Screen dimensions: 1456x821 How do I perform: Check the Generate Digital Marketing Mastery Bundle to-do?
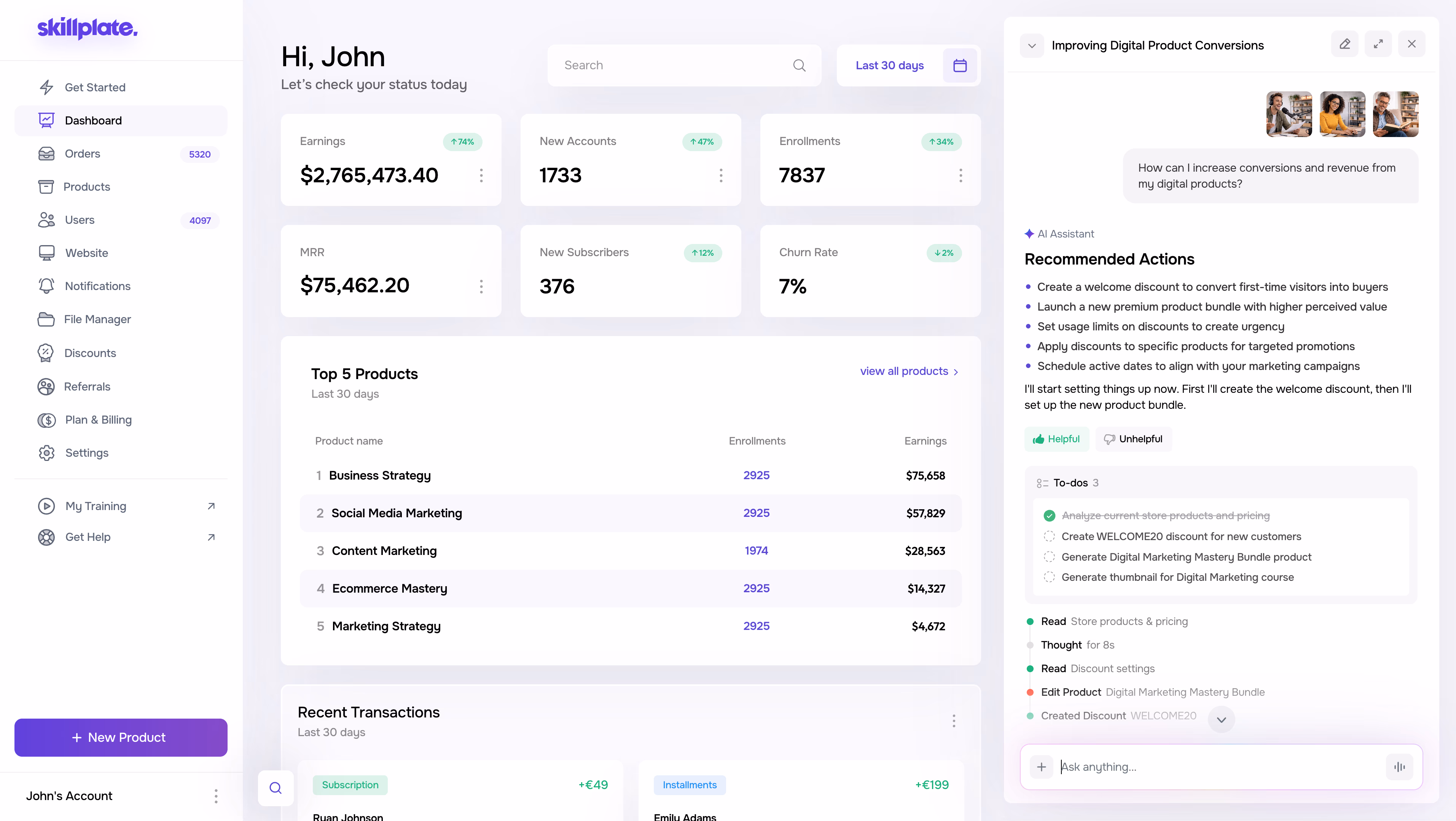[1049, 557]
